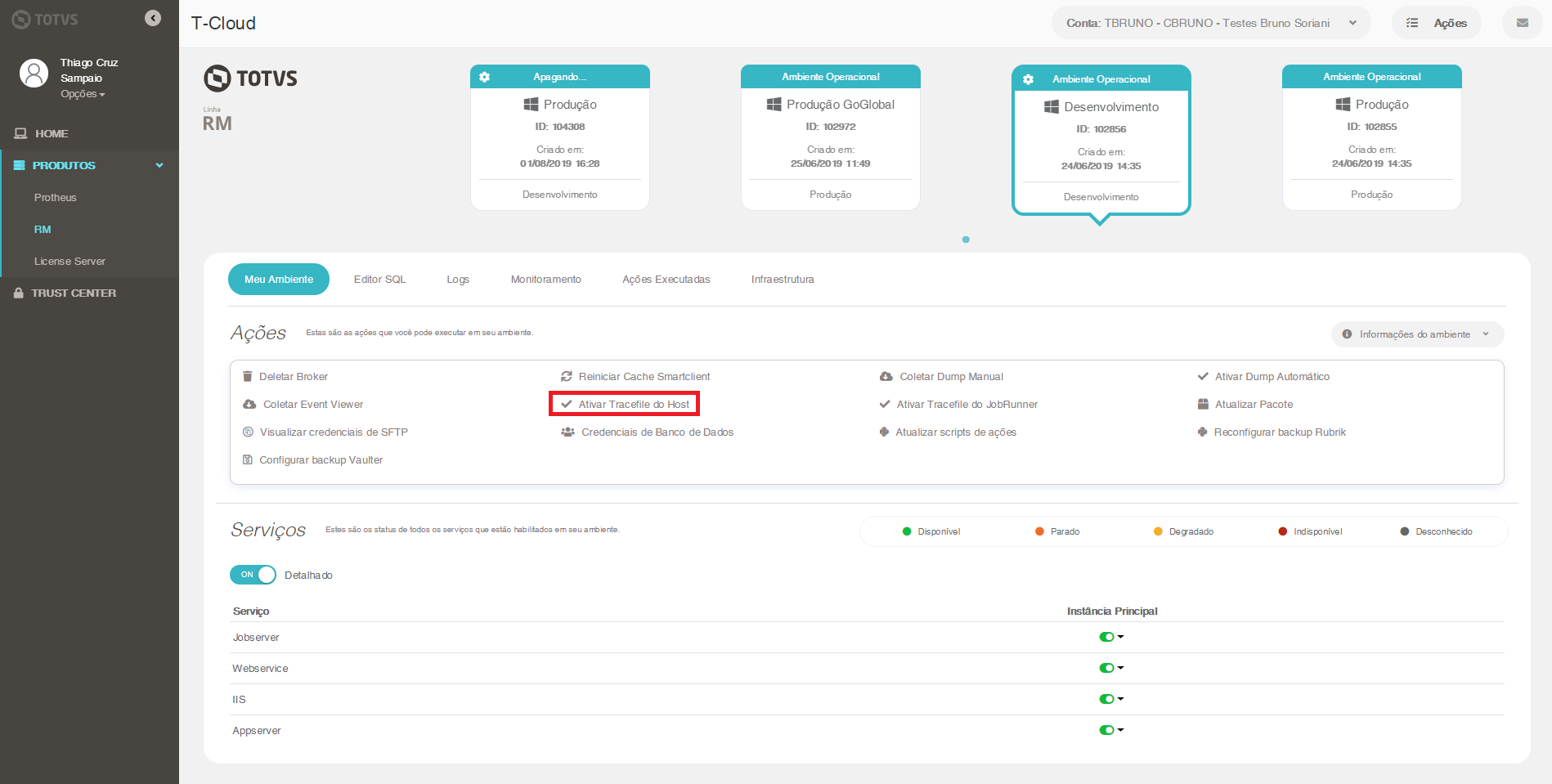Screen dimensions: 1552x784
Task: Click the carousel pagination dot
Action: [966, 240]
